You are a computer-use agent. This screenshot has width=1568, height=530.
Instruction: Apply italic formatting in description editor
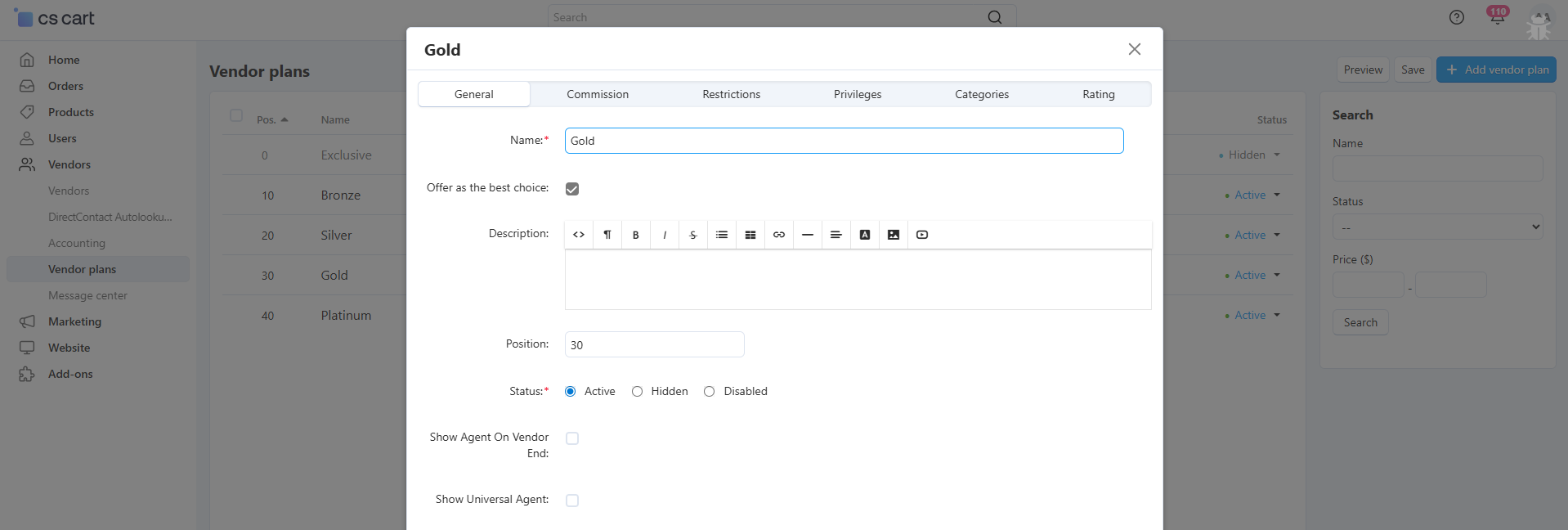point(665,235)
